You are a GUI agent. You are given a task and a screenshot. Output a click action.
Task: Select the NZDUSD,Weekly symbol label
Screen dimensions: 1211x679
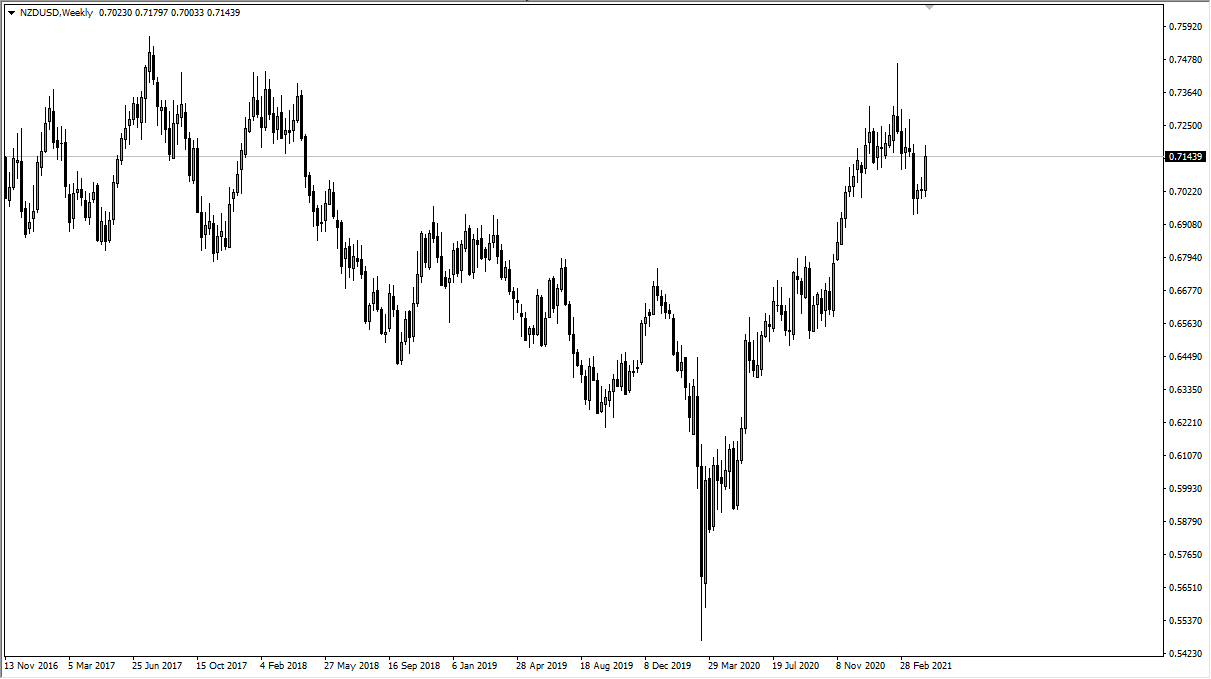tap(55, 14)
